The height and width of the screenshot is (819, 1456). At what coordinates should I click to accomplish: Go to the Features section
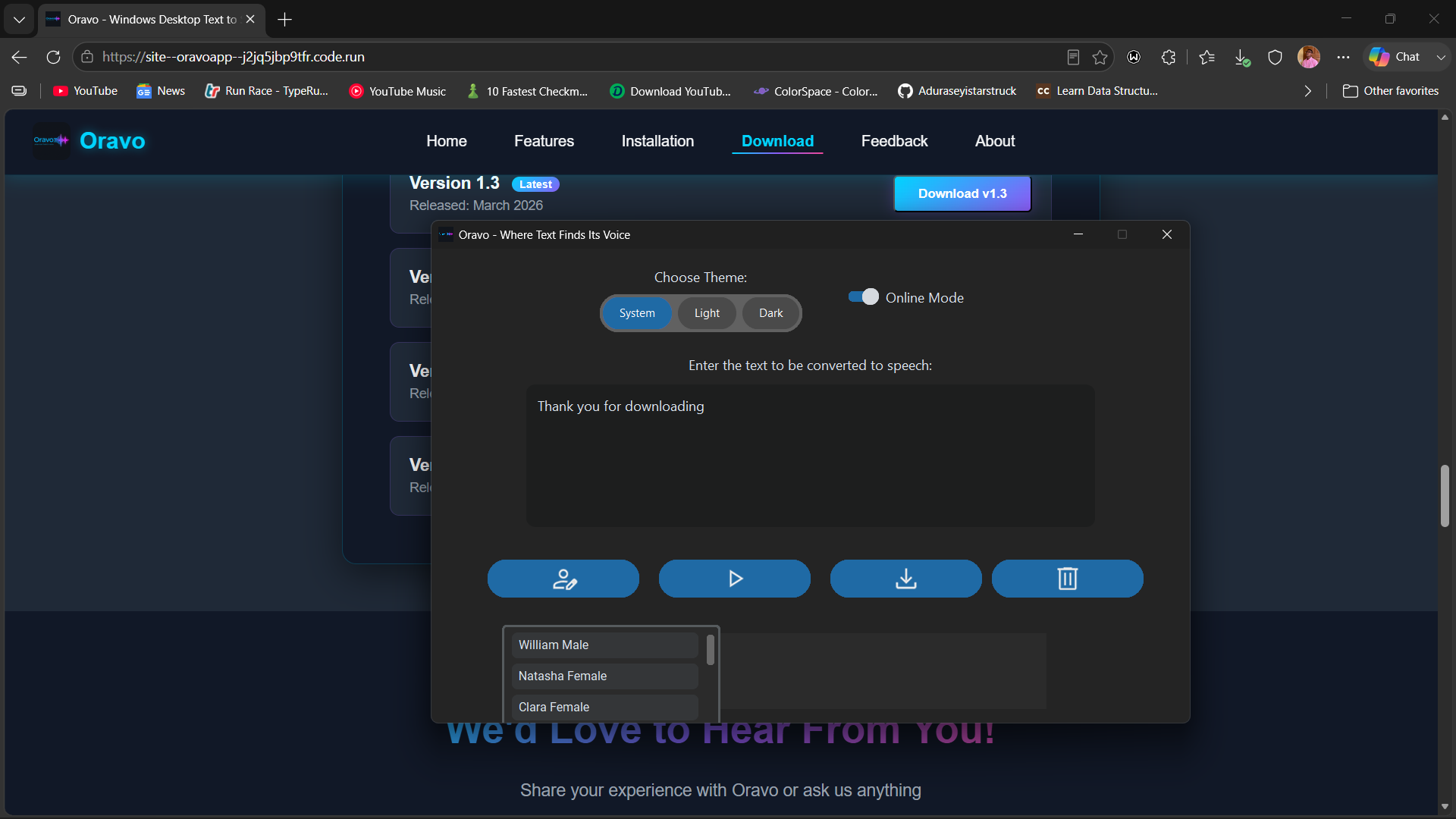click(x=544, y=141)
